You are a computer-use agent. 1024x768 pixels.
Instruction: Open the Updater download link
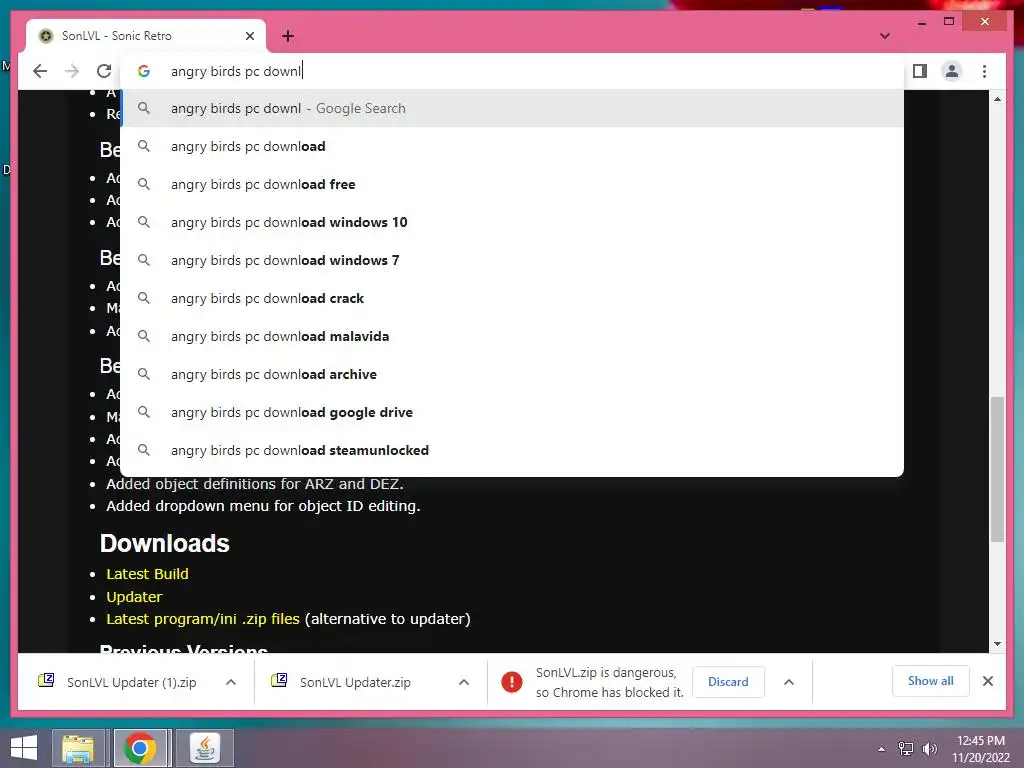134,597
